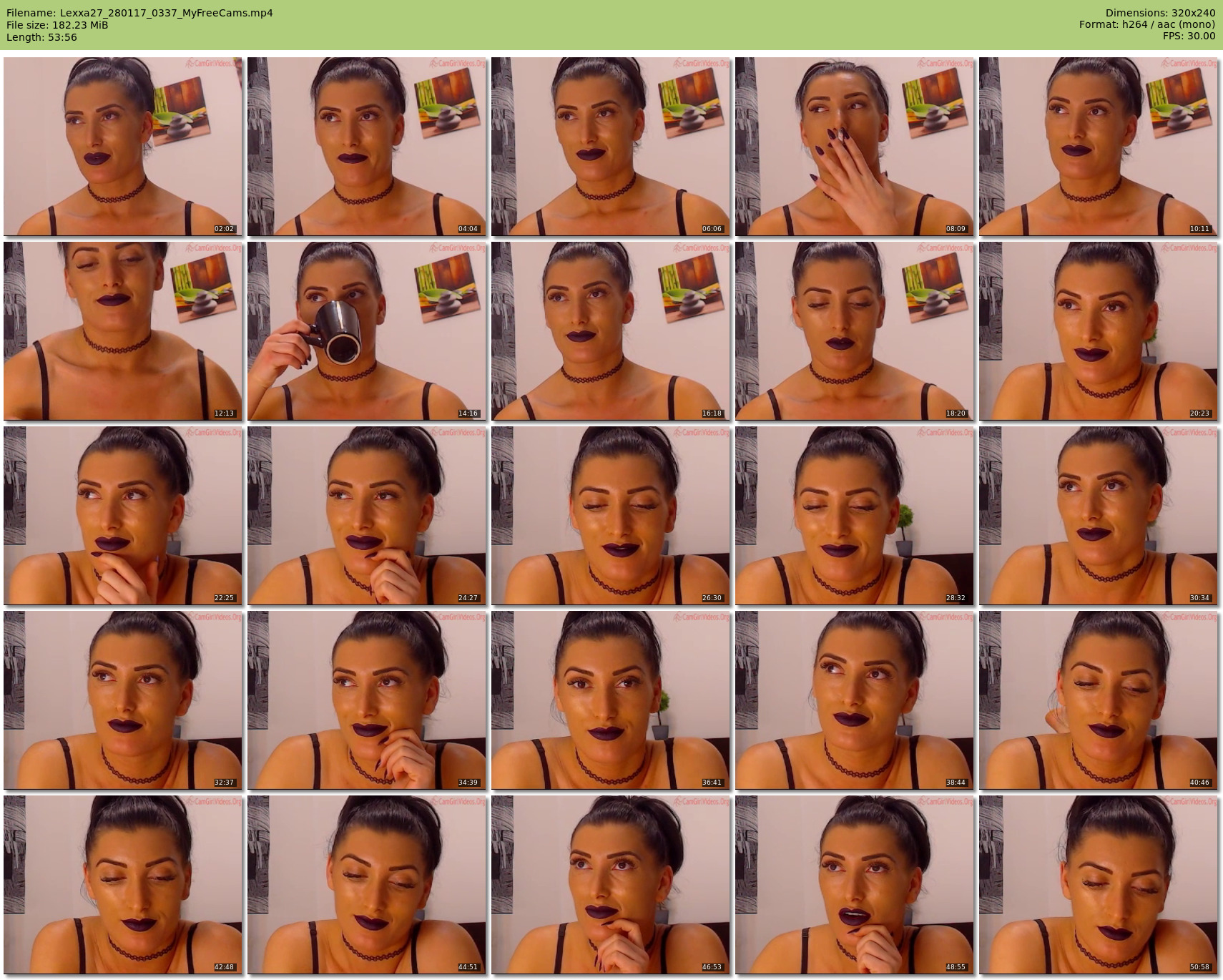Select the thumbnail at 34:39
1223x980 pixels.
coord(367,700)
